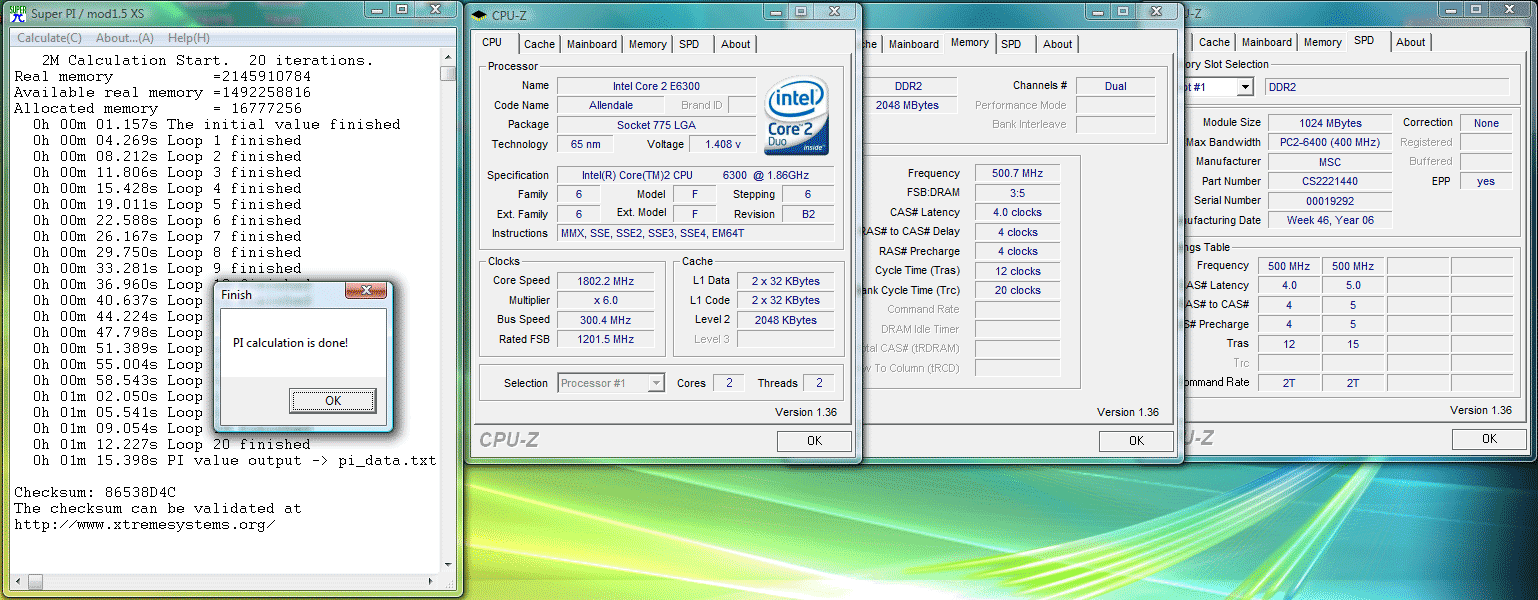Viewport: 1538px width, 600px height.
Task: Click the Module Size value 1024 MBytes
Action: pos(1330,123)
